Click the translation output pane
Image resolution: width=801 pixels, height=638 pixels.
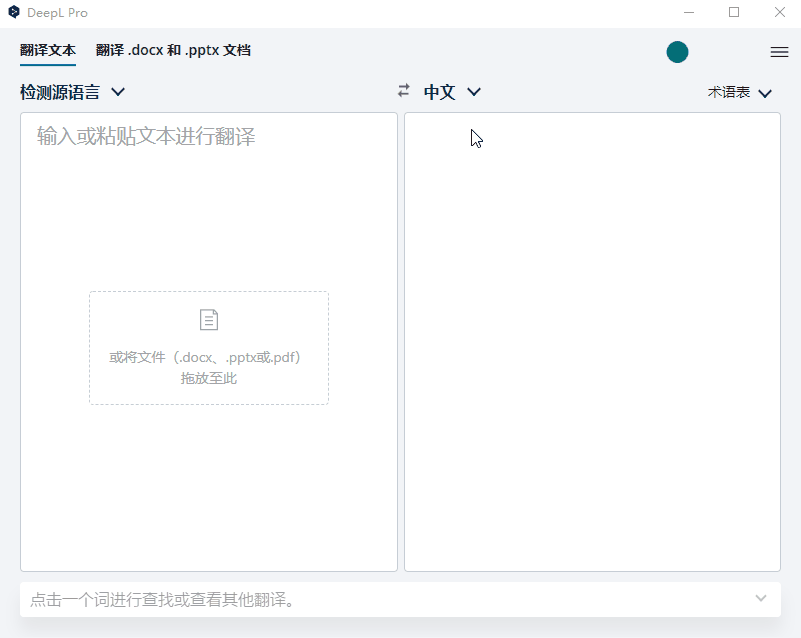[593, 342]
